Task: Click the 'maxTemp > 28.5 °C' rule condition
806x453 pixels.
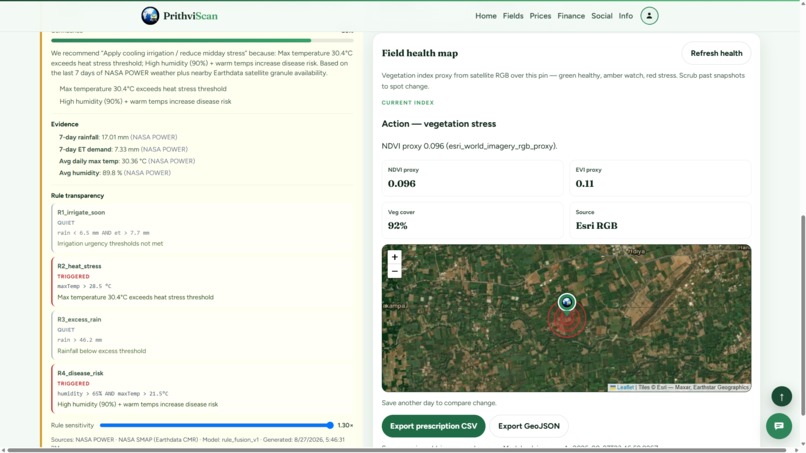Action: tap(84, 286)
